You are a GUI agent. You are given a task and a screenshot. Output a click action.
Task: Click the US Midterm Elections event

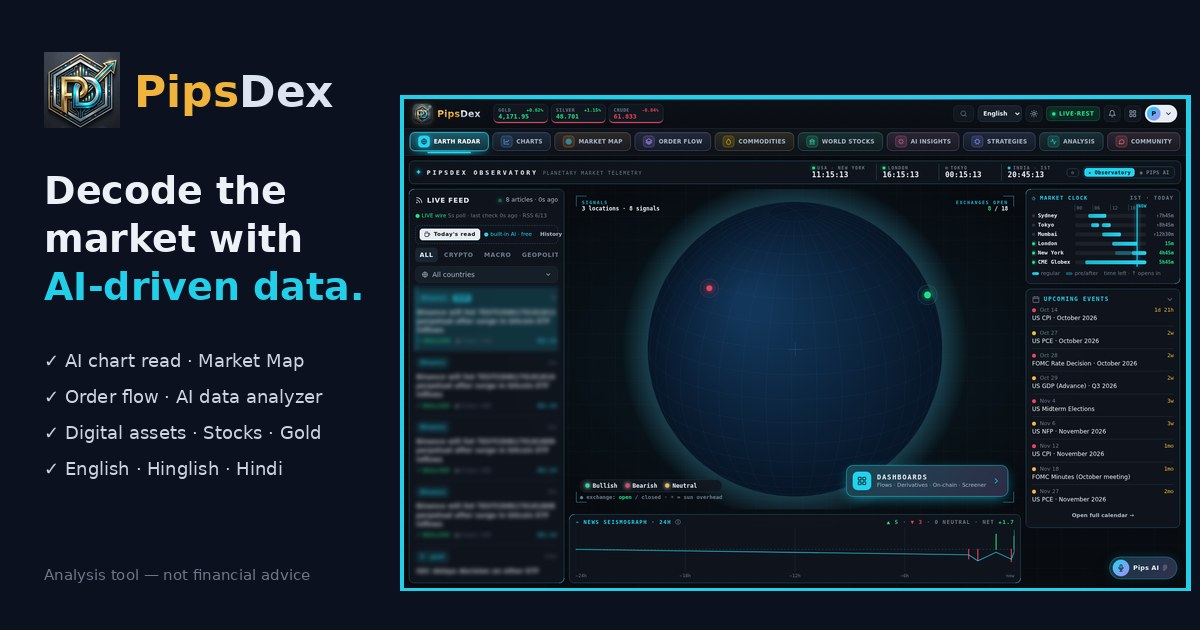1102,404
